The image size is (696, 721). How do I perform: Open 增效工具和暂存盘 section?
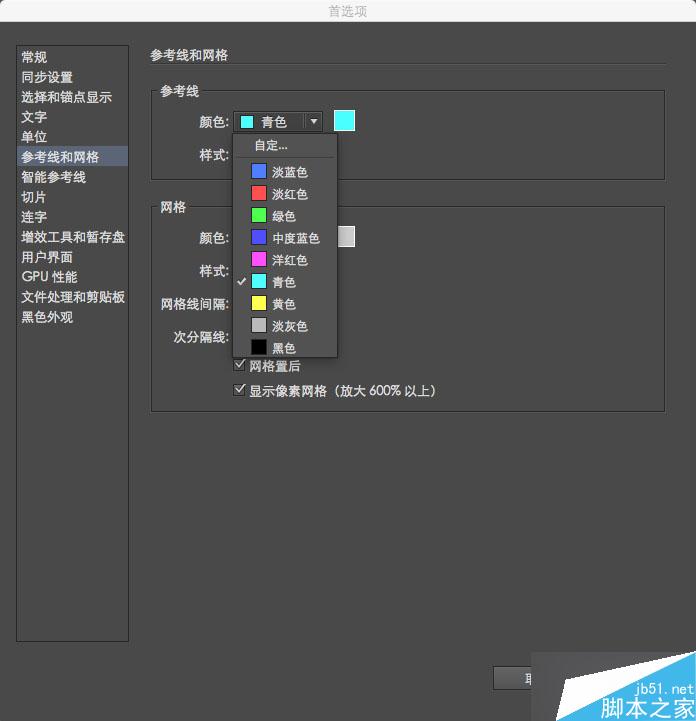coord(73,237)
